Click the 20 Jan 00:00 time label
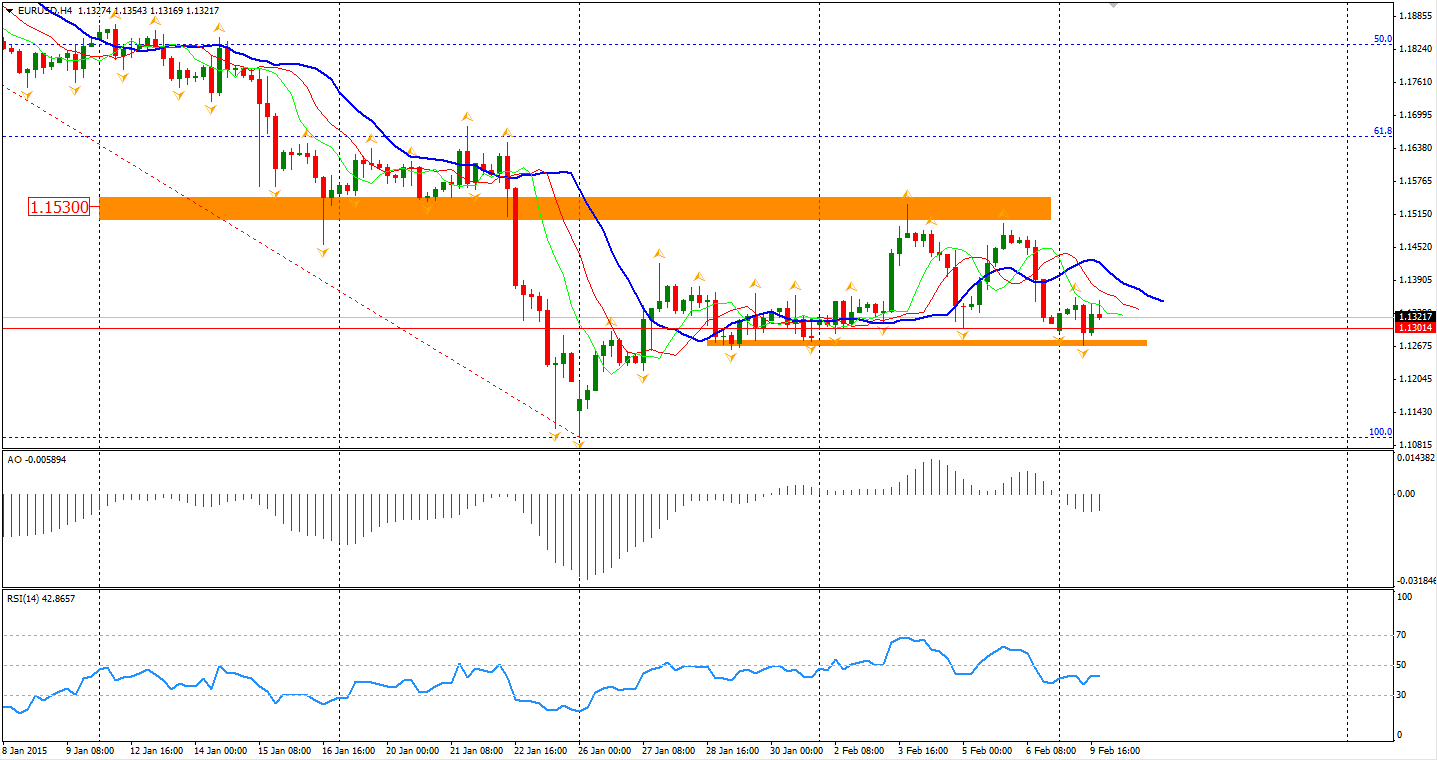 coord(412,749)
